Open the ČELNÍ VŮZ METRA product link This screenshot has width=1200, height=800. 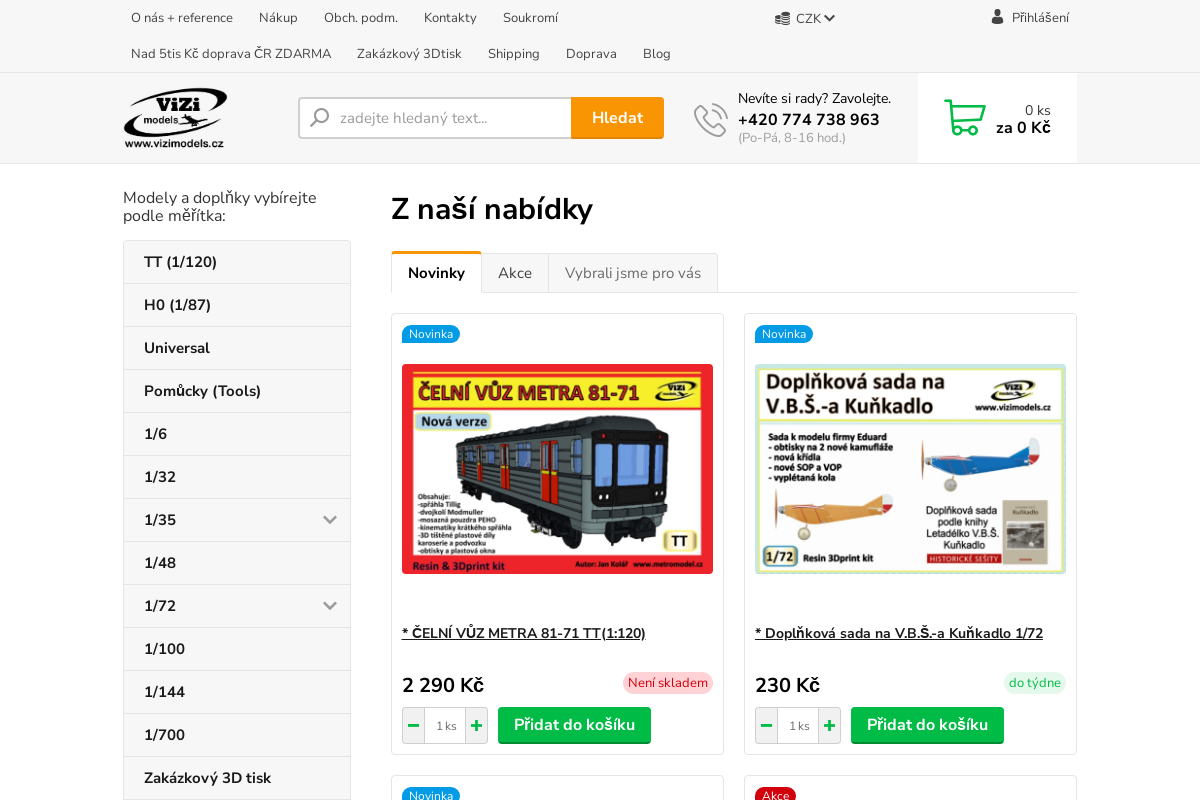(524, 633)
